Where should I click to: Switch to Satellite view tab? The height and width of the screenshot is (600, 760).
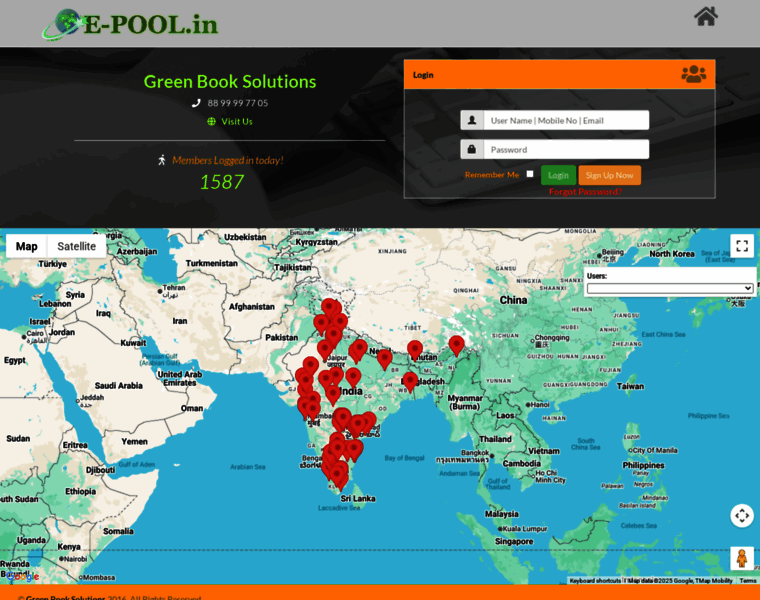[77, 246]
